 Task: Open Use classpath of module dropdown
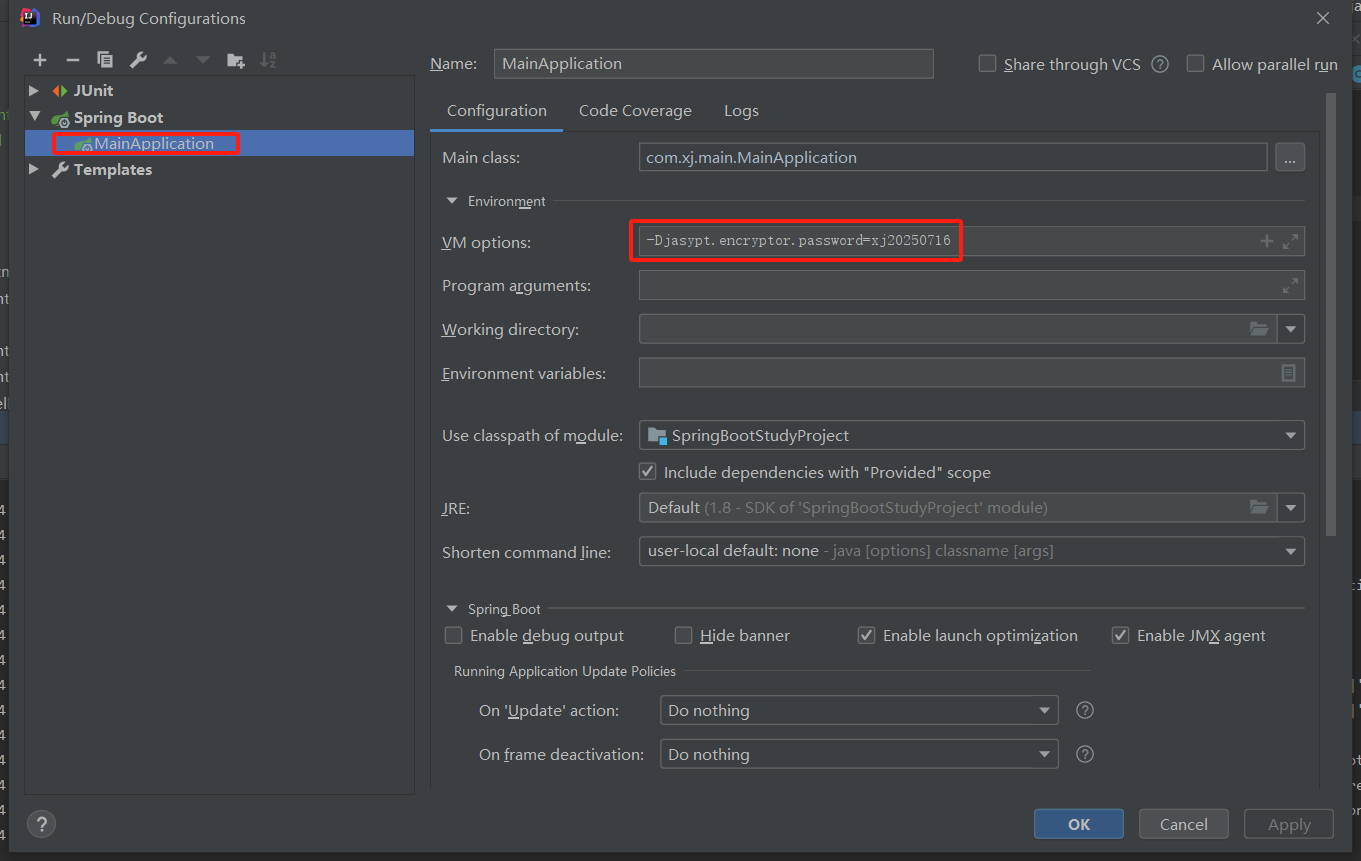pos(1291,436)
